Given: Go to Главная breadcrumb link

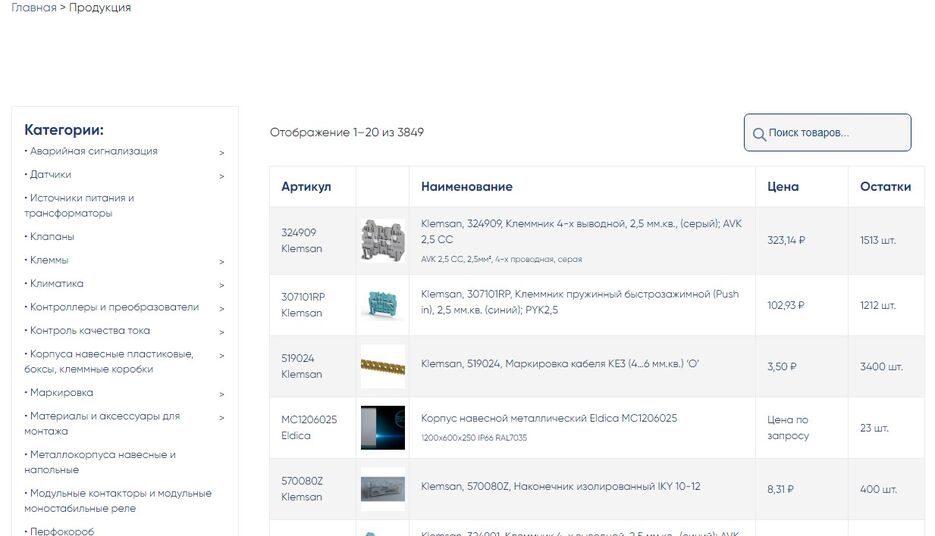Looking at the screenshot, I should tap(34, 8).
